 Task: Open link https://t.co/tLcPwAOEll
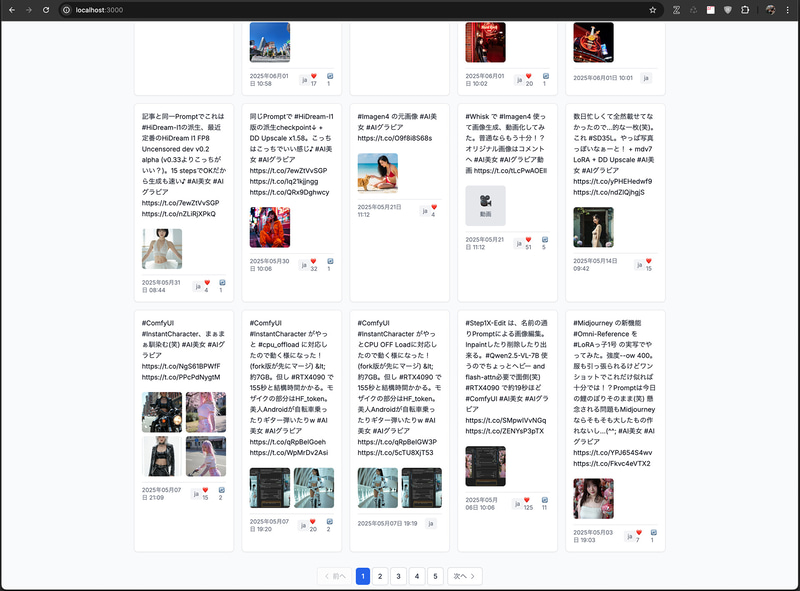(510, 170)
